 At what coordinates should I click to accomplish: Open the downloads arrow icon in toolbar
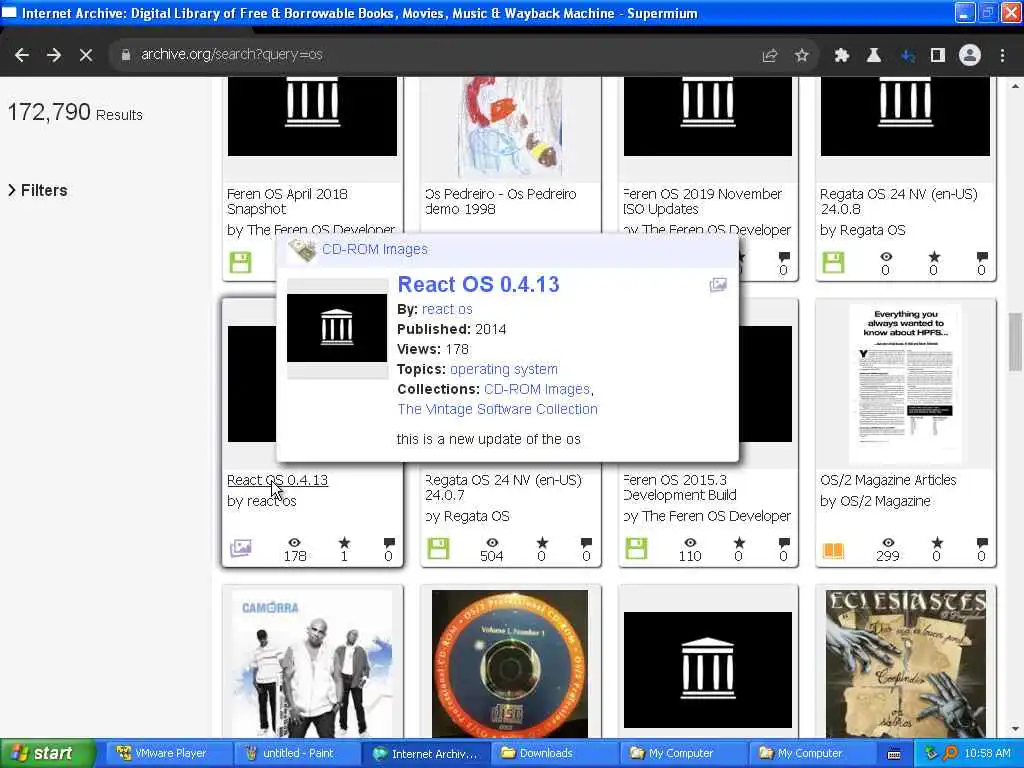click(907, 56)
